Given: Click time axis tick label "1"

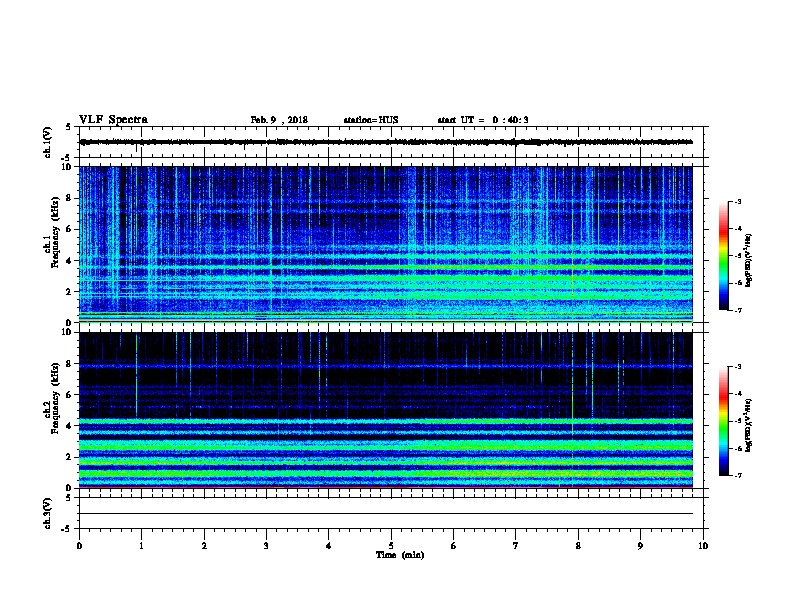Looking at the screenshot, I should click(141, 546).
